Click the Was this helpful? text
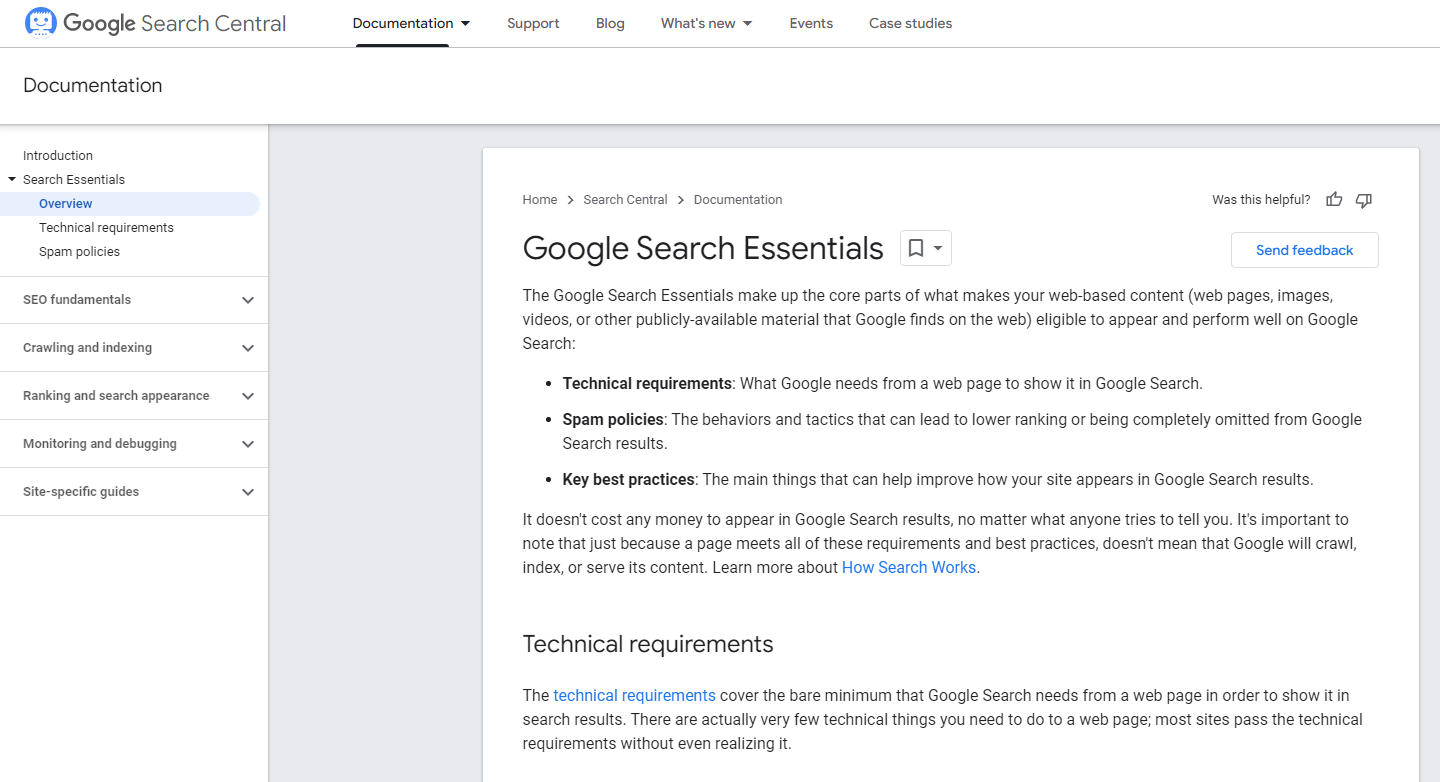The image size is (1440, 782). click(1261, 200)
